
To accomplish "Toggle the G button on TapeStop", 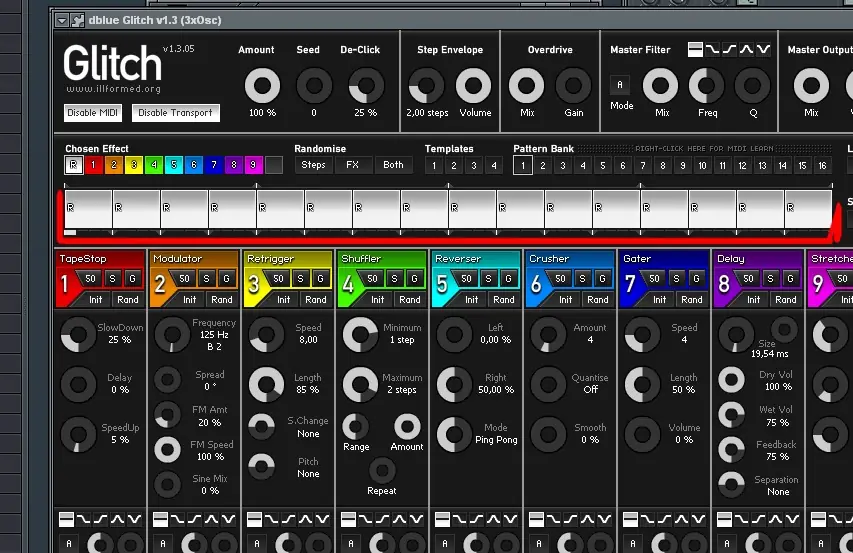I will click(x=132, y=278).
